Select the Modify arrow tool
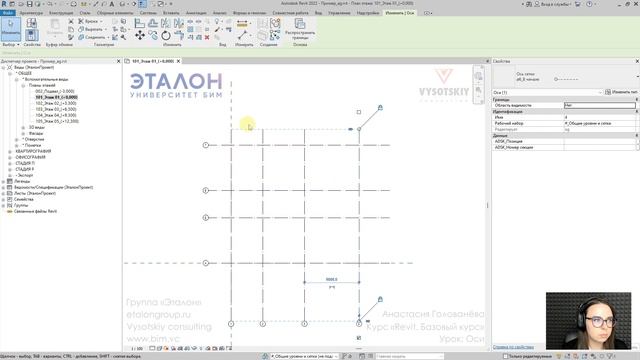 [x=11, y=29]
